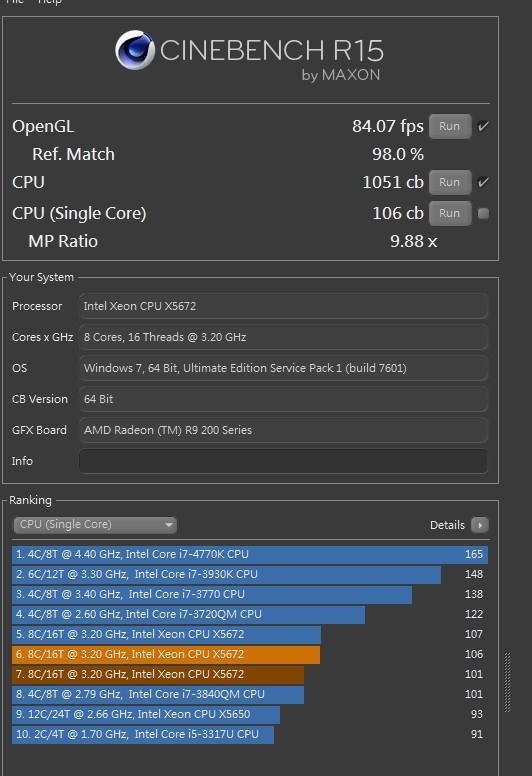Open the ranking Details arrow button
Screen dimensions: 532x776
480,525
